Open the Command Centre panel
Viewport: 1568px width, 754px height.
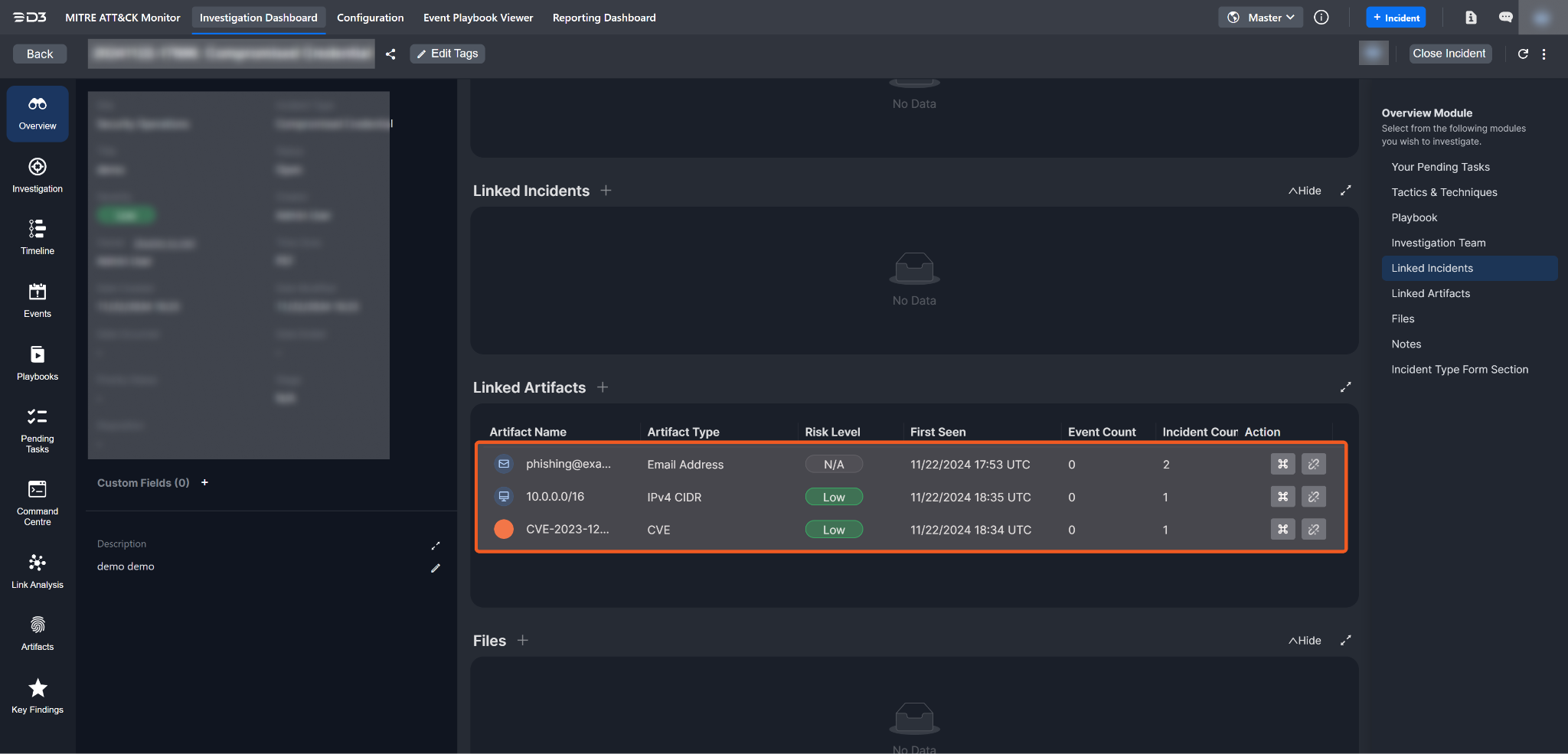click(38, 502)
